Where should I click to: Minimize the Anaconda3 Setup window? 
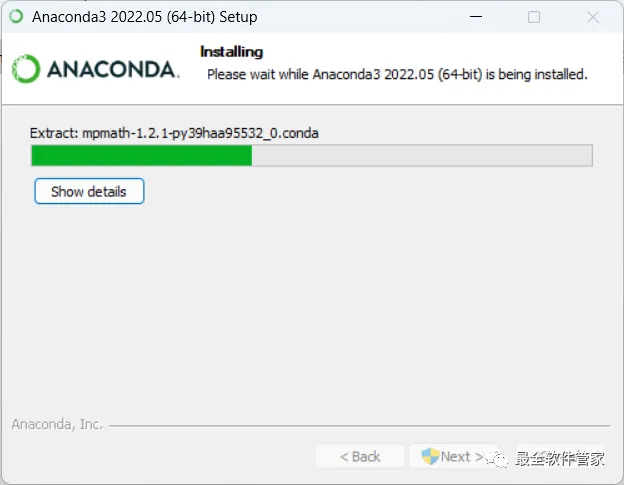coord(476,17)
